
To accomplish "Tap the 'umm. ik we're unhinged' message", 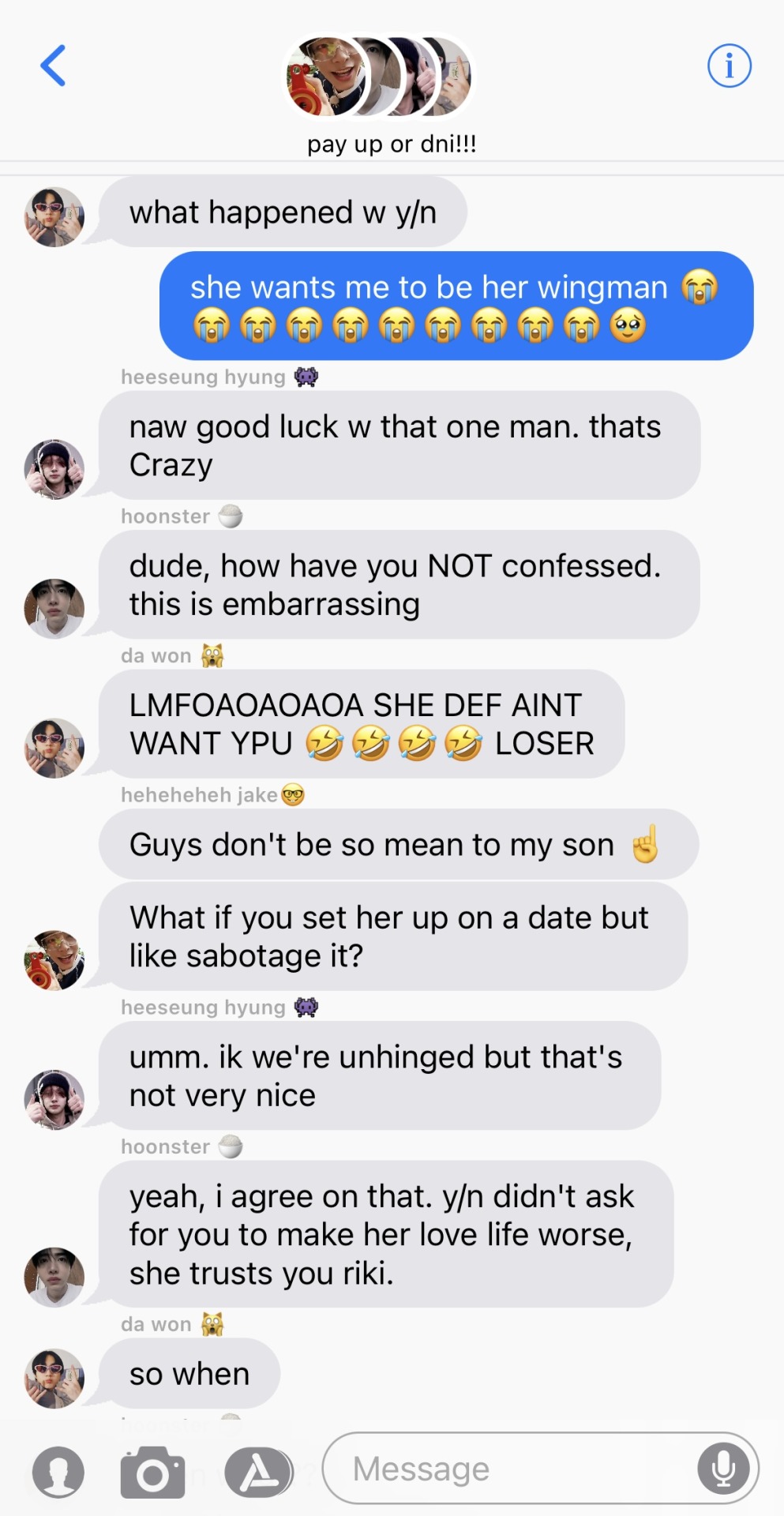I will click(x=380, y=1076).
